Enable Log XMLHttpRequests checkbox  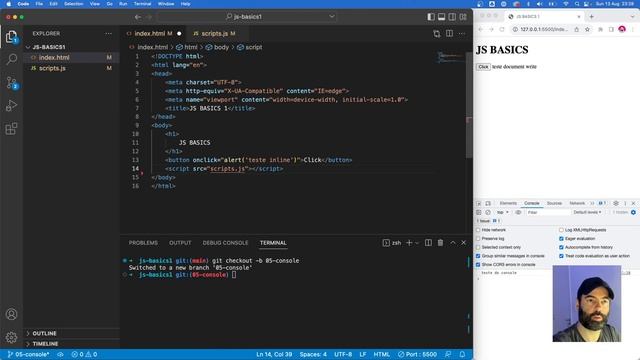point(561,230)
